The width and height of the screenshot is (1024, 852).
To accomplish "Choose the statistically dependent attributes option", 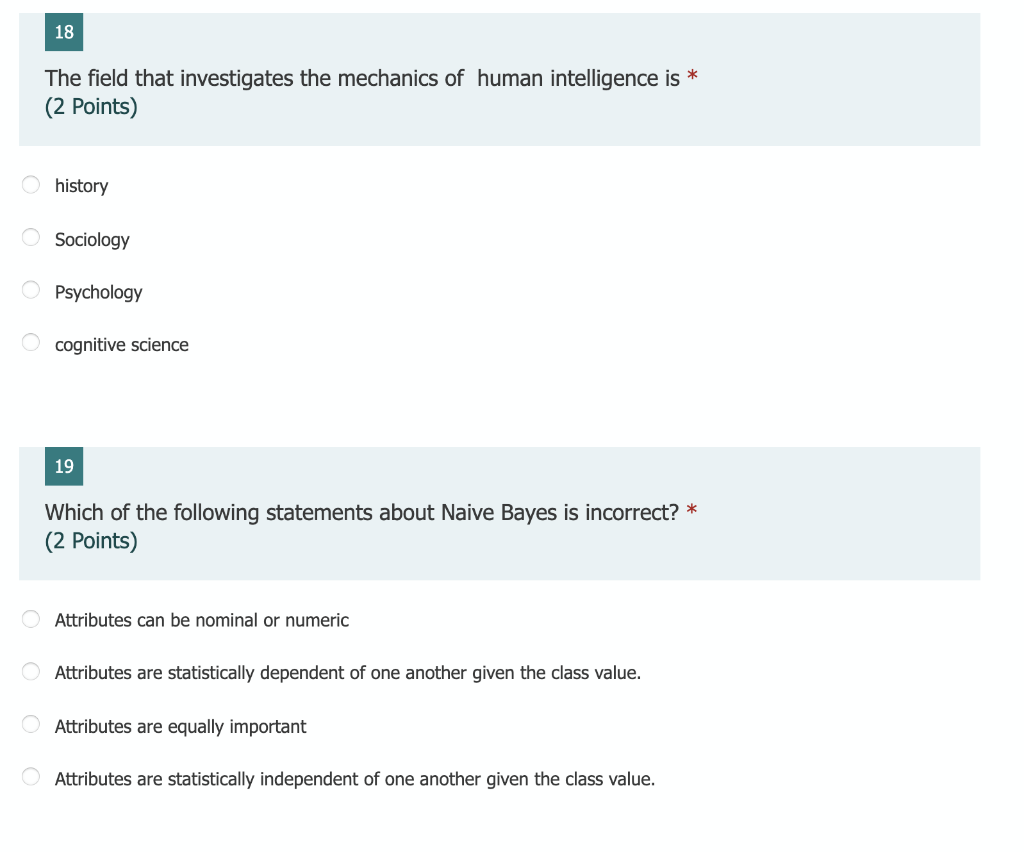I will pos(30,671).
